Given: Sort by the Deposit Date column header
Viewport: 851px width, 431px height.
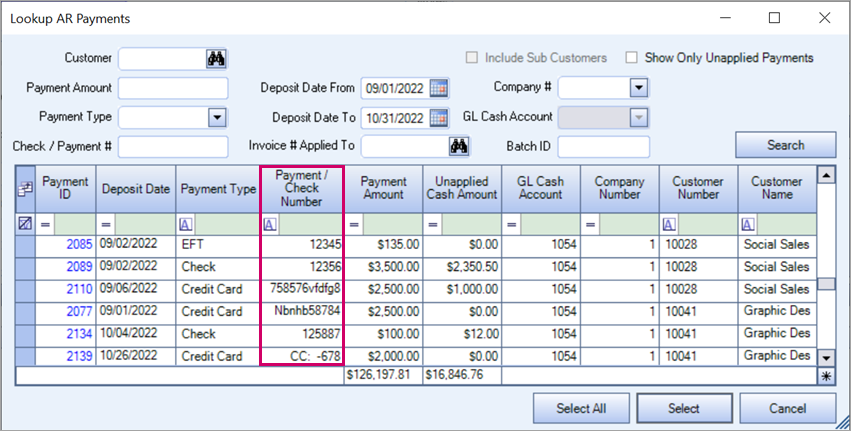Looking at the screenshot, I should (x=135, y=188).
